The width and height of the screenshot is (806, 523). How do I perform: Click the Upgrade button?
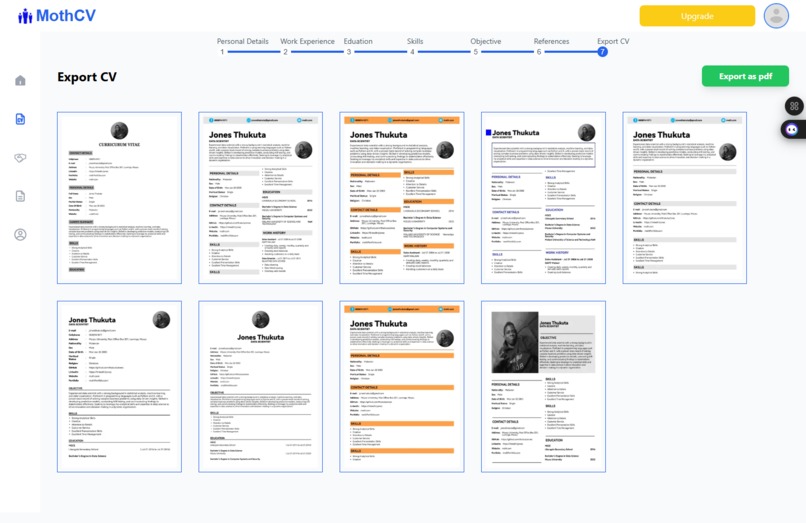697,16
